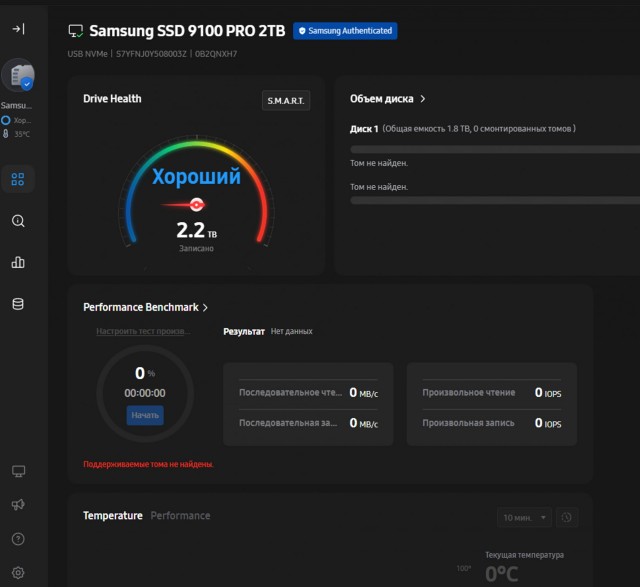Click the serial number S7YFNJ0Y508003Z text
This screenshot has height=587, width=640.
[151, 54]
